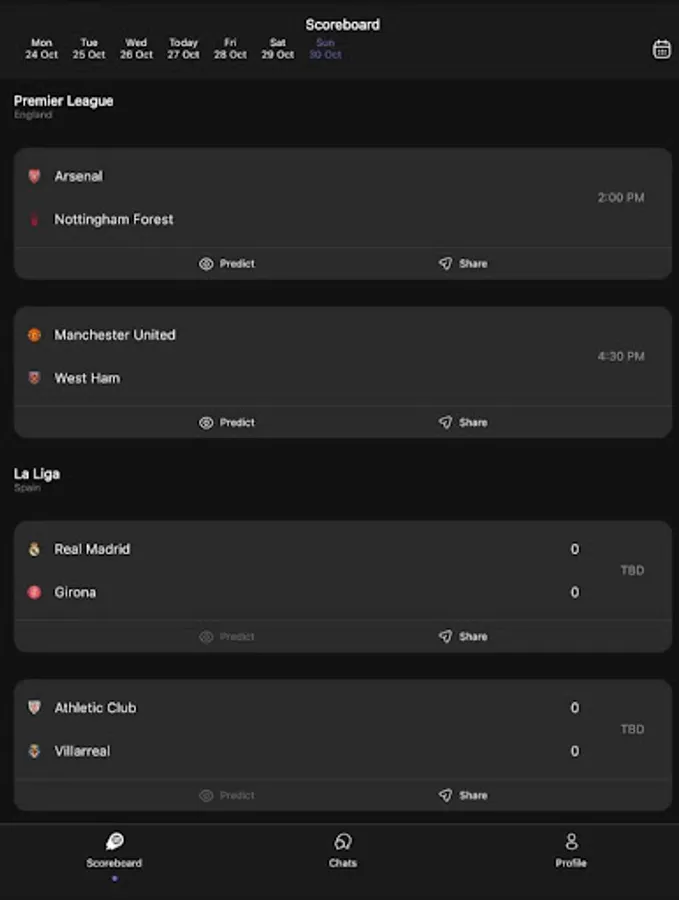The image size is (679, 900).
Task: Click the Manchester United club logo
Action: pyautogui.click(x=34, y=335)
